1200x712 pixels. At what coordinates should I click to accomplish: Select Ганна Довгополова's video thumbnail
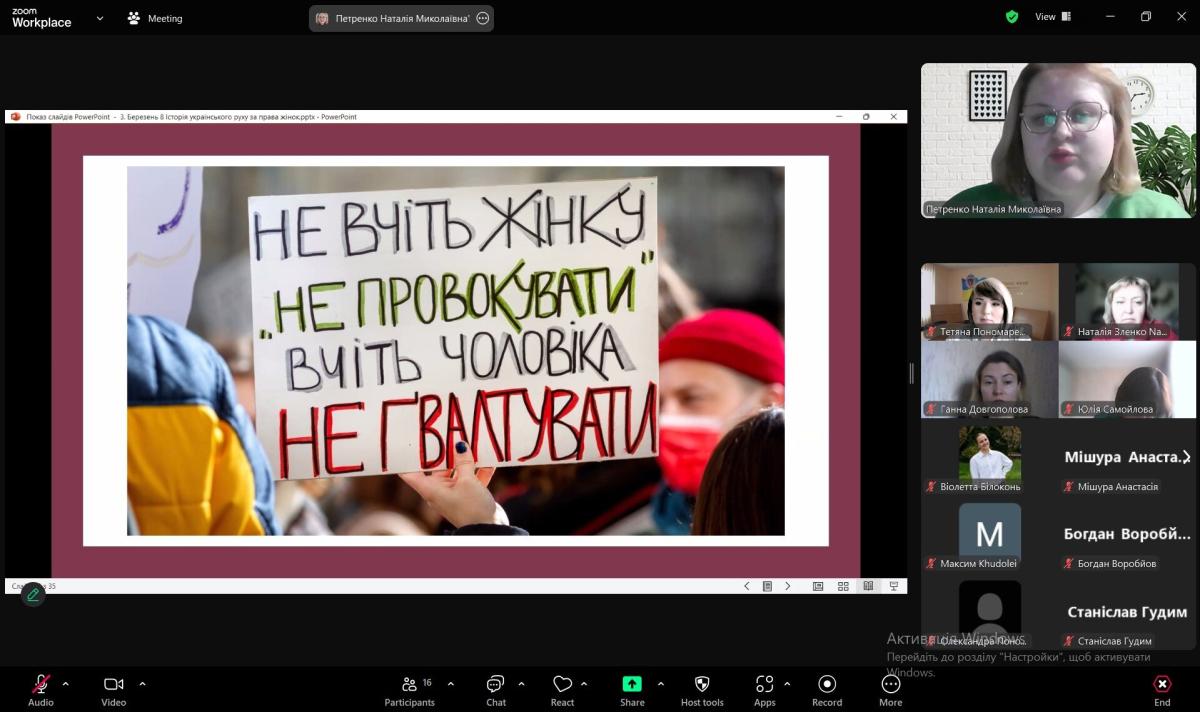(989, 379)
